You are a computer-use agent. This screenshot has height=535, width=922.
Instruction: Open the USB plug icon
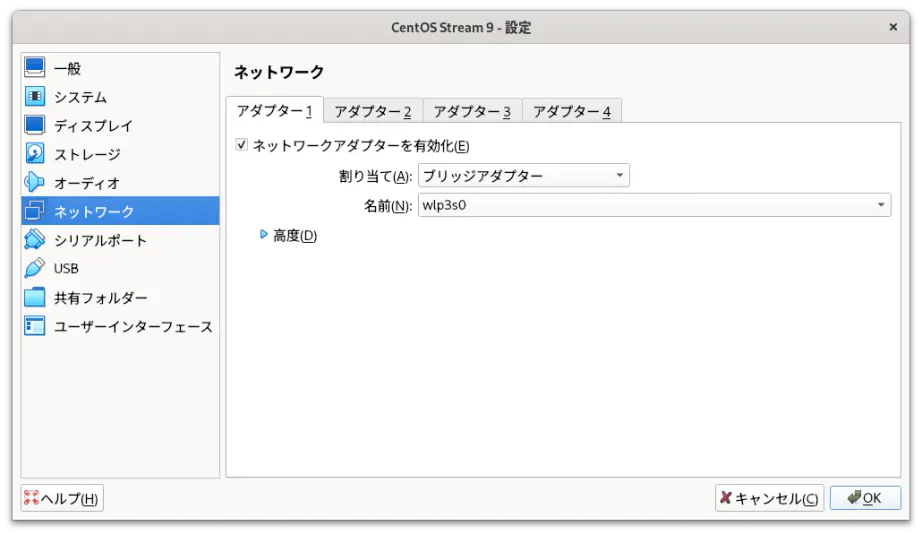click(34, 268)
